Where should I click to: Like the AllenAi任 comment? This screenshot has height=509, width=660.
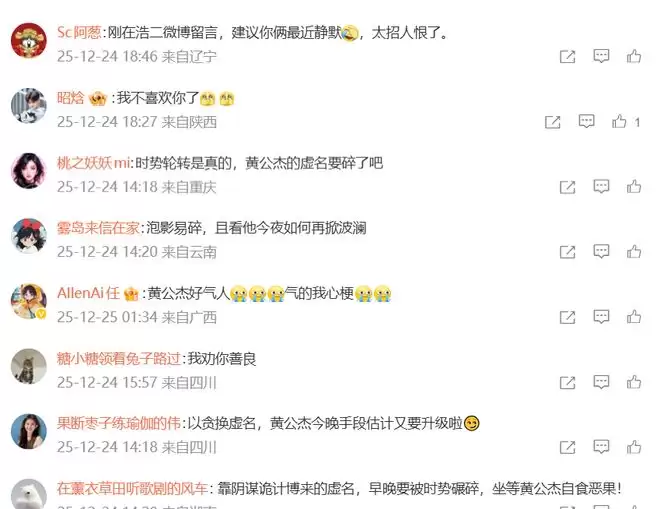(x=634, y=317)
